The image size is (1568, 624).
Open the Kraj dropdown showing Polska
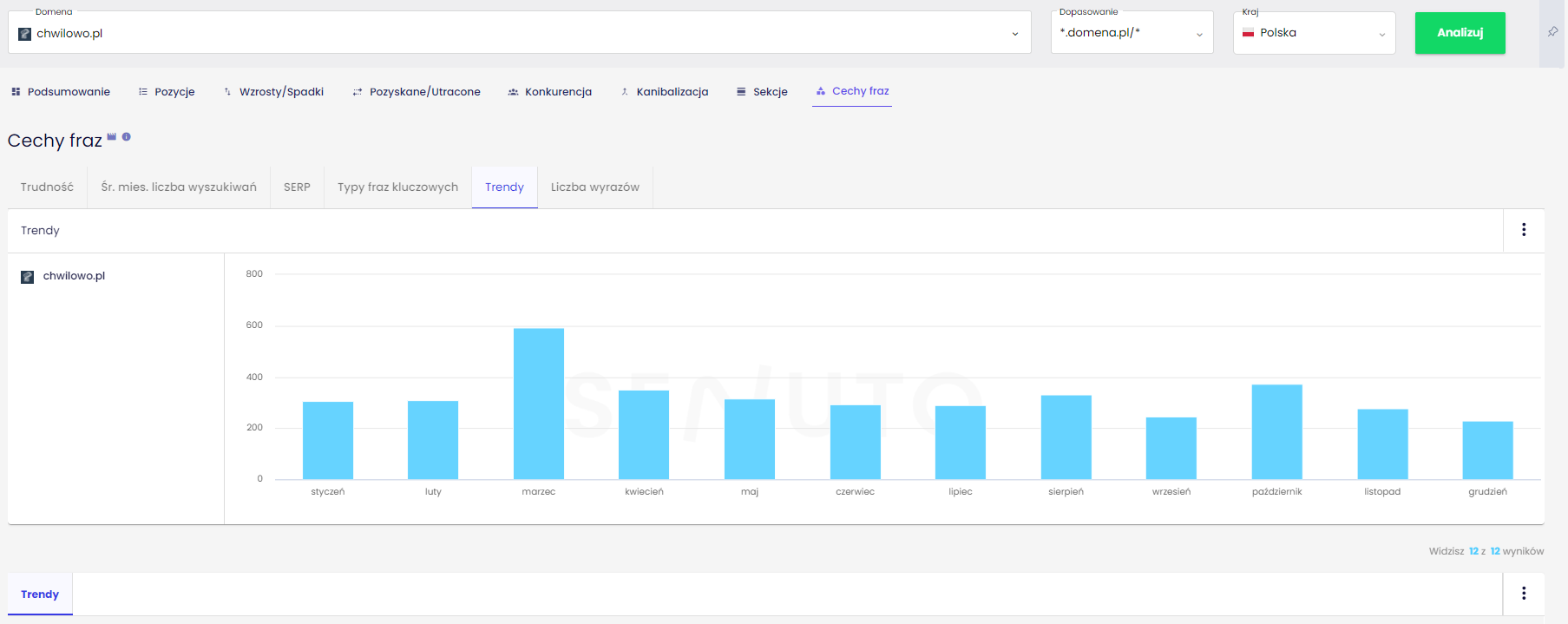1314,33
